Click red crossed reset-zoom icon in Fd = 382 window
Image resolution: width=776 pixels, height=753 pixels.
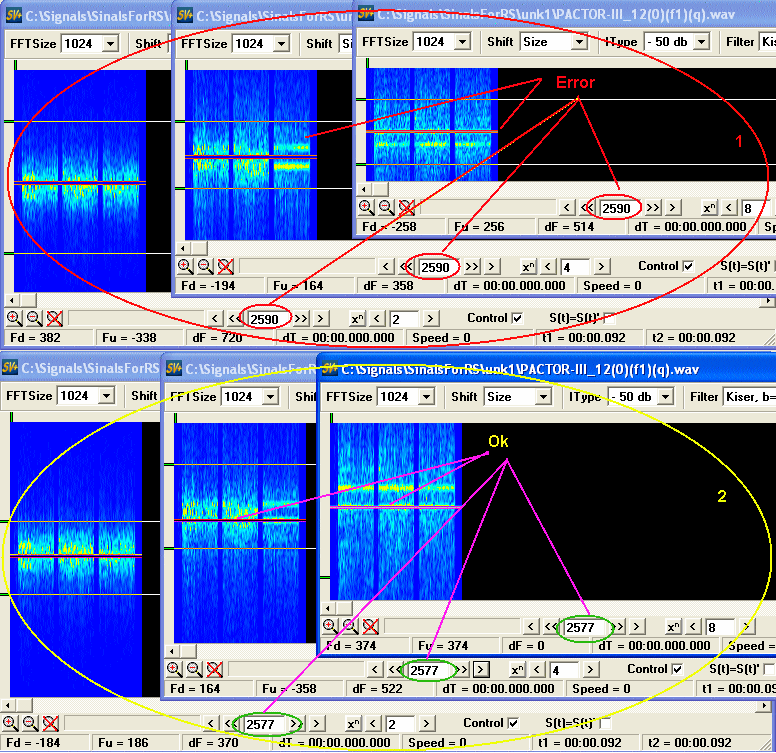coord(54,318)
